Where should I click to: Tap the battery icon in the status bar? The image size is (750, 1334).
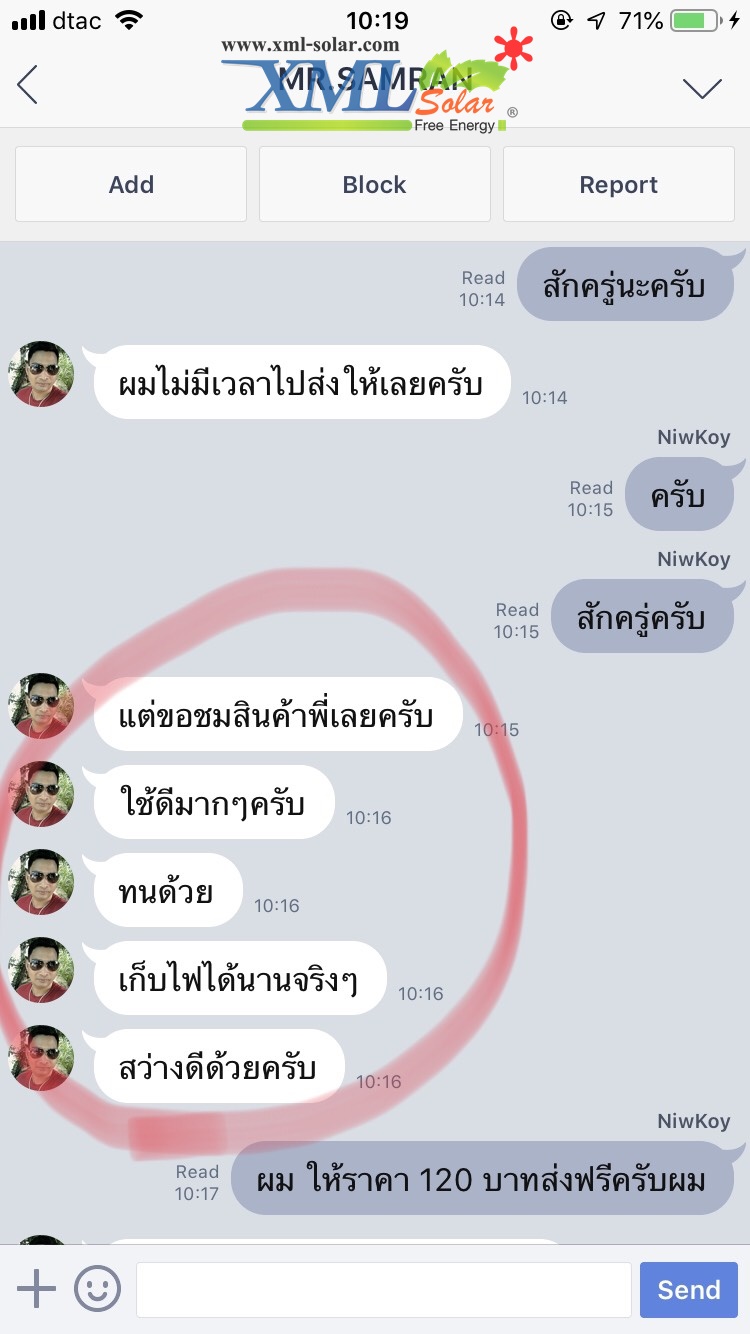698,20
